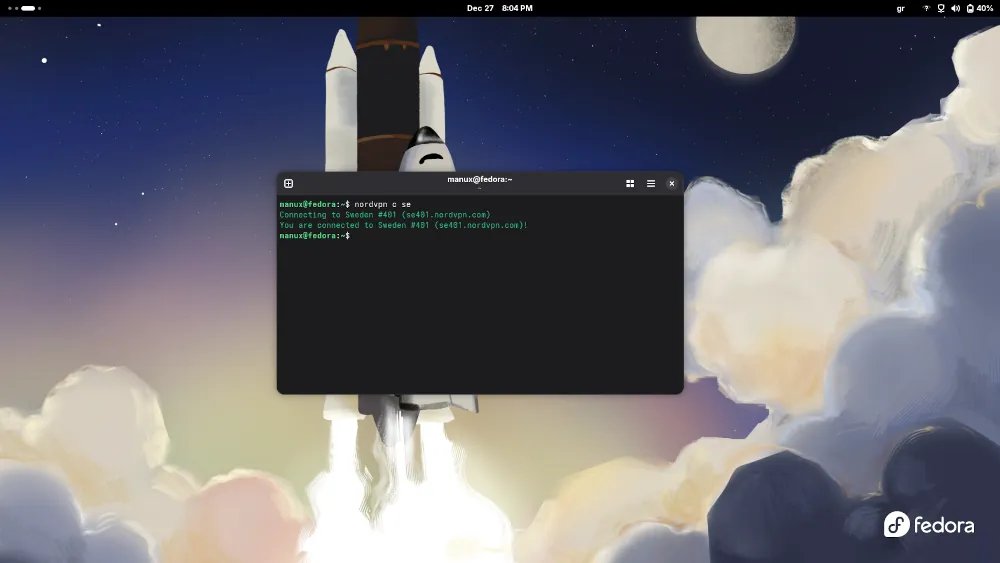This screenshot has width=1000, height=563.
Task: Open the gr keyboard layout menu
Action: (901, 8)
